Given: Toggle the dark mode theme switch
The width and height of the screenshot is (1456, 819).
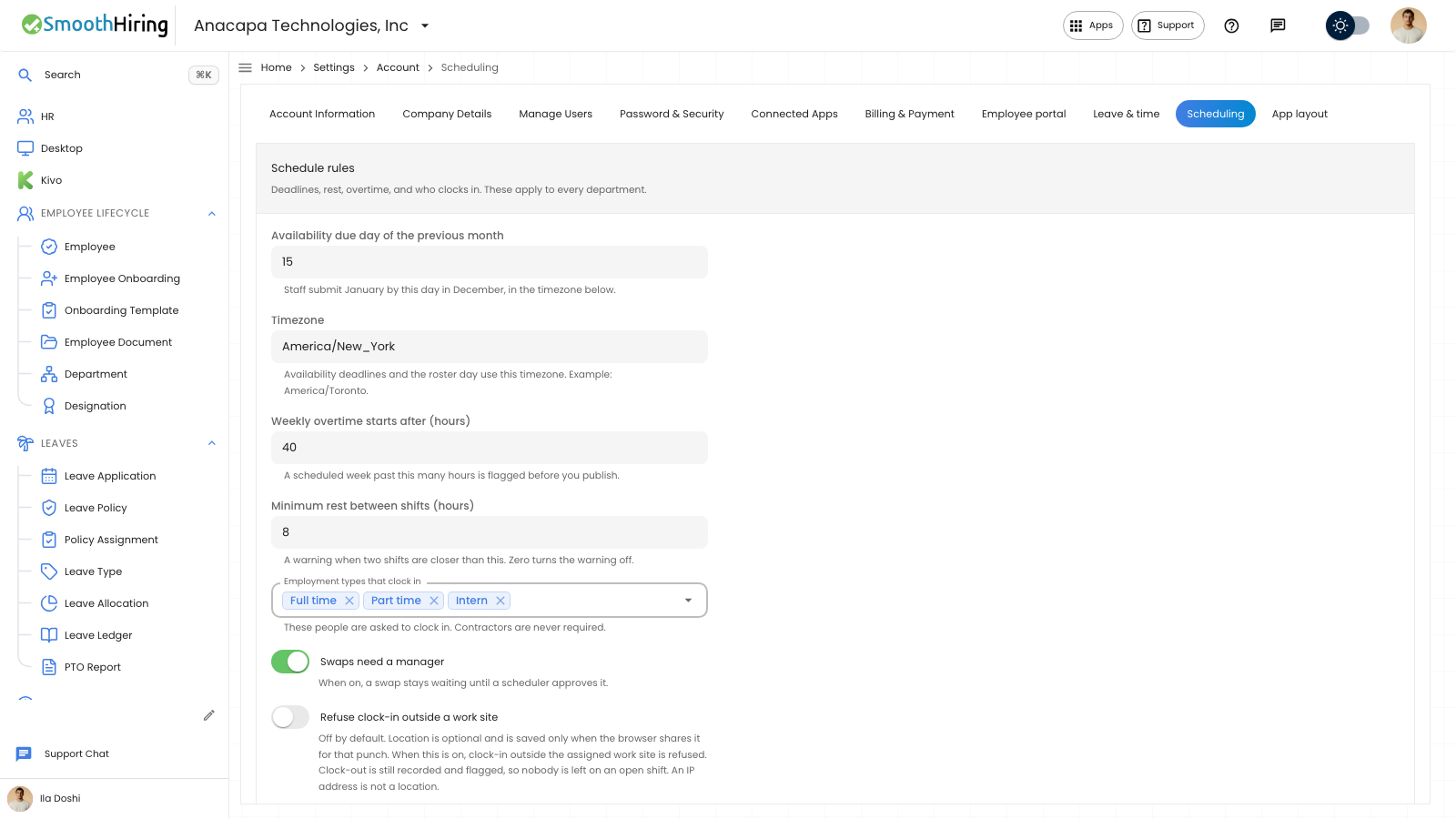Looking at the screenshot, I should [1348, 25].
